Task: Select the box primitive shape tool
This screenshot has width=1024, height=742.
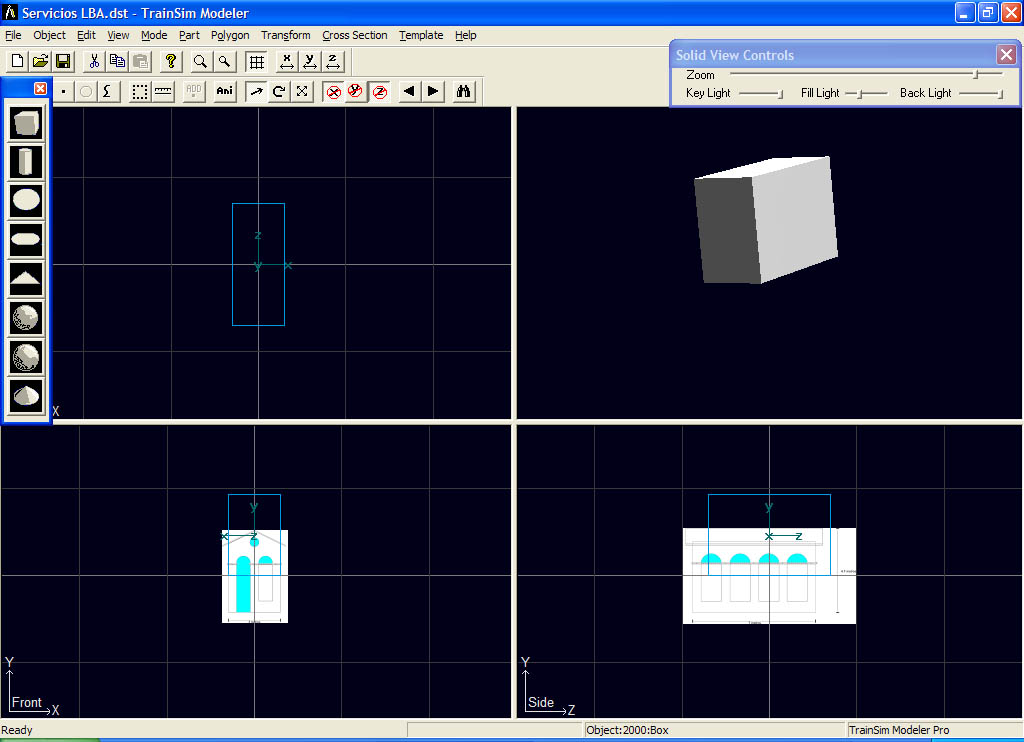Action: tap(27, 124)
